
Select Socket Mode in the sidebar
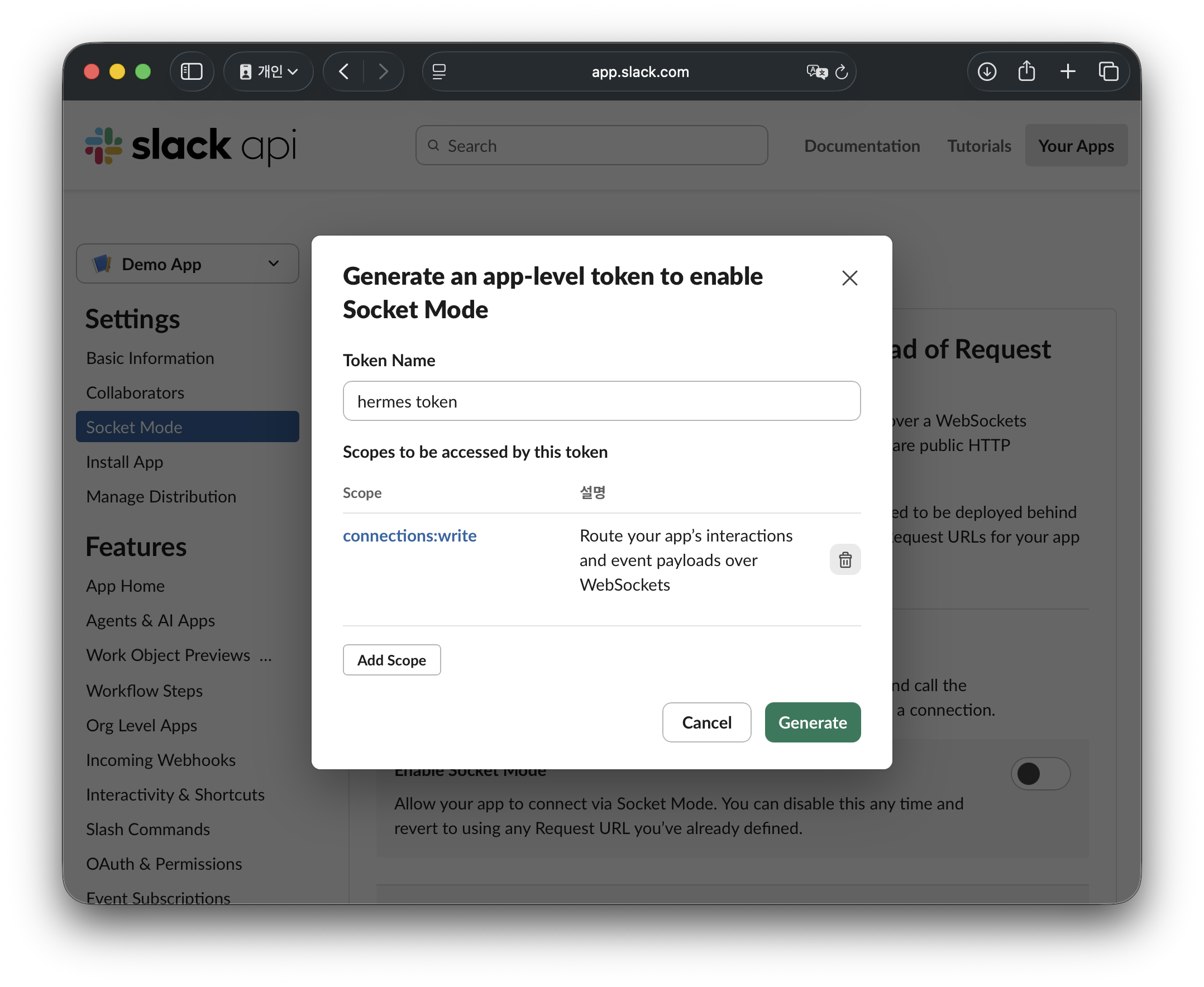[188, 427]
